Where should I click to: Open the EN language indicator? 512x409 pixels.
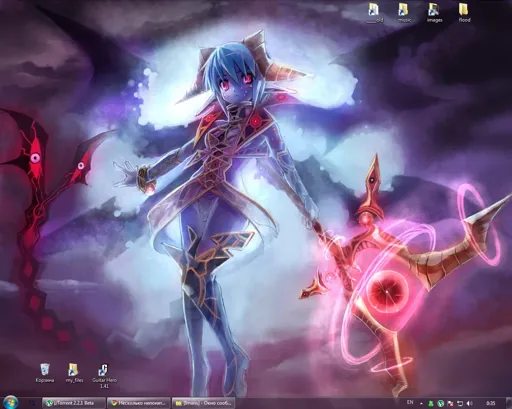410,402
